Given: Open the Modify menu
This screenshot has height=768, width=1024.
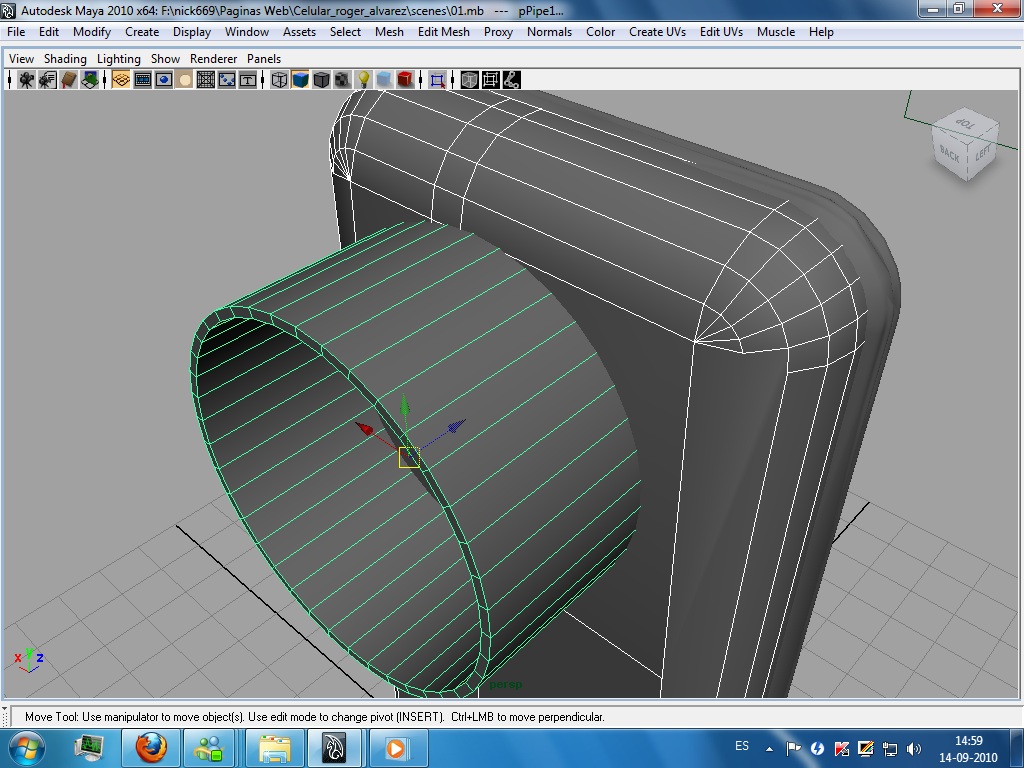Looking at the screenshot, I should point(92,31).
